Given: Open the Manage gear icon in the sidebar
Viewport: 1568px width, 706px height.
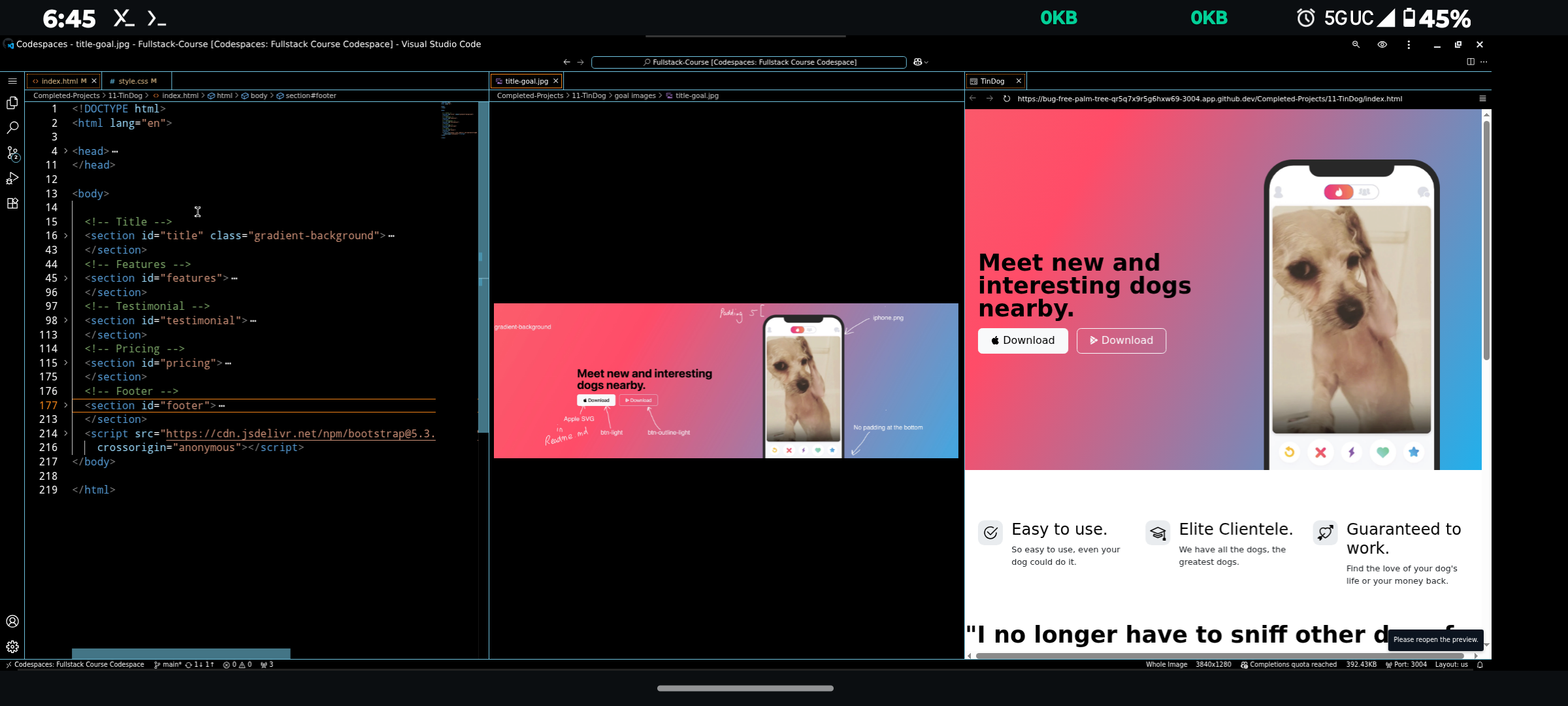Looking at the screenshot, I should pos(12,647).
